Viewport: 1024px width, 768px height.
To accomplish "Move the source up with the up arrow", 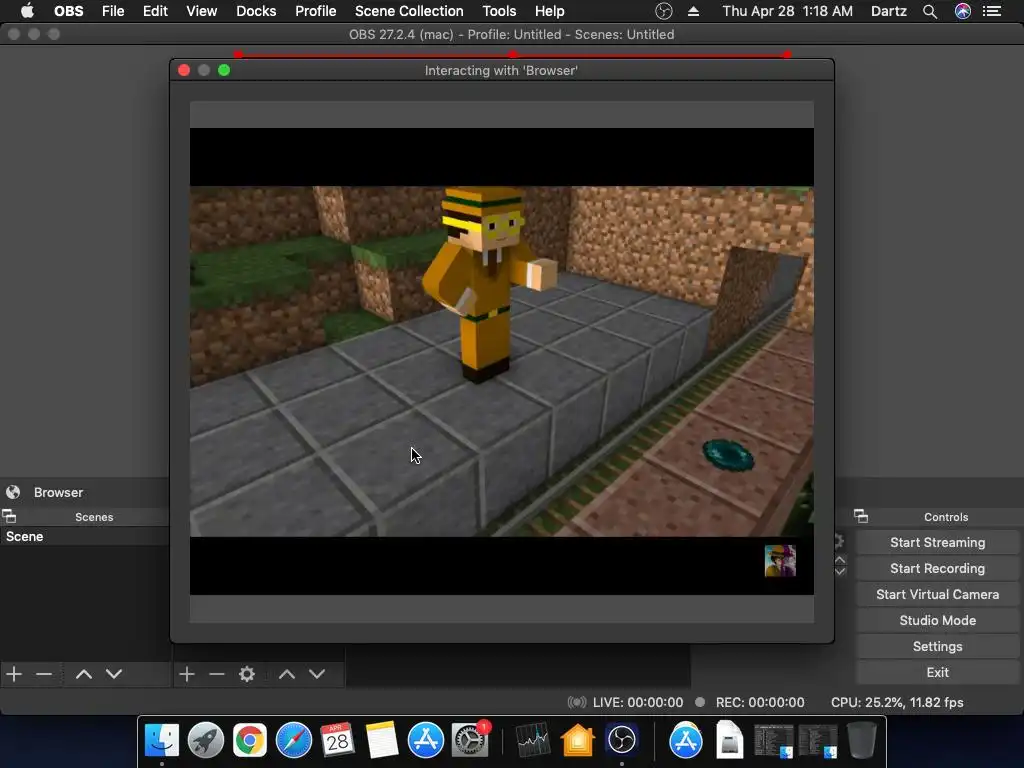I will tap(287, 674).
